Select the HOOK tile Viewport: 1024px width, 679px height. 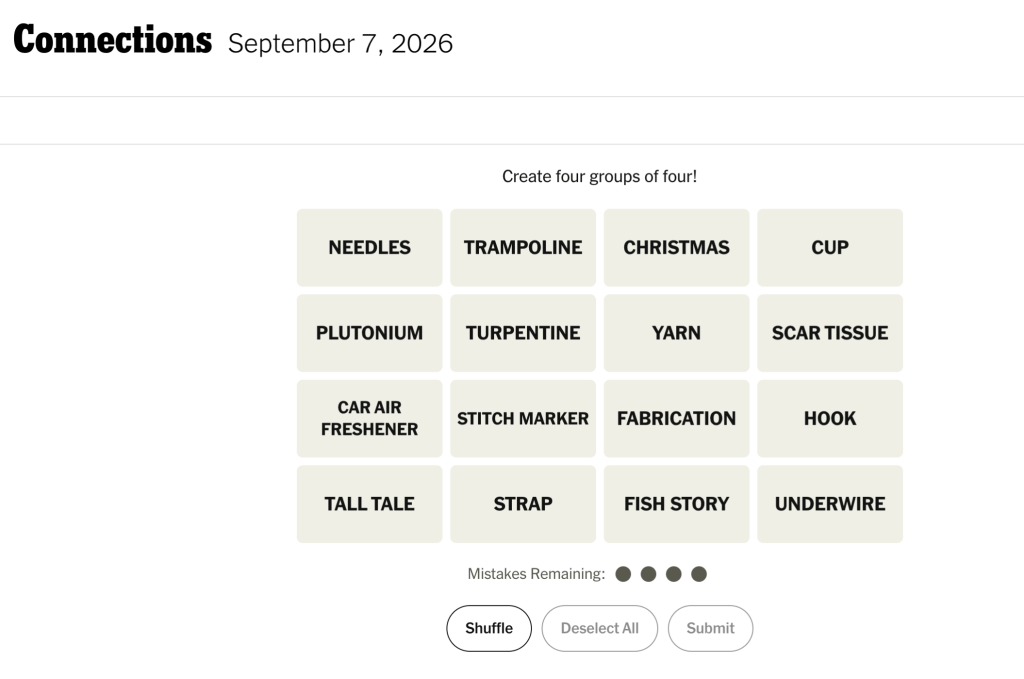point(830,418)
